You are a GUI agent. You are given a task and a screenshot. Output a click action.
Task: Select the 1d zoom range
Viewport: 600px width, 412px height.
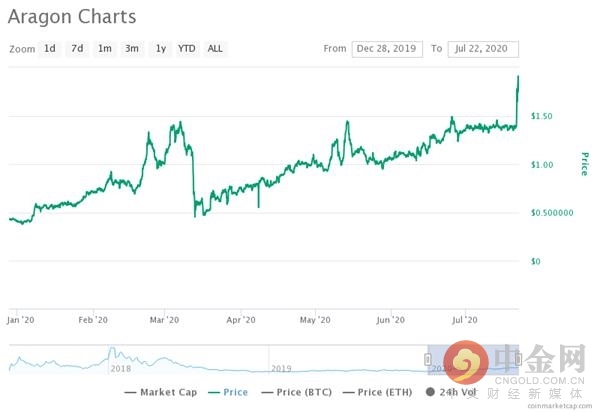(x=50, y=48)
